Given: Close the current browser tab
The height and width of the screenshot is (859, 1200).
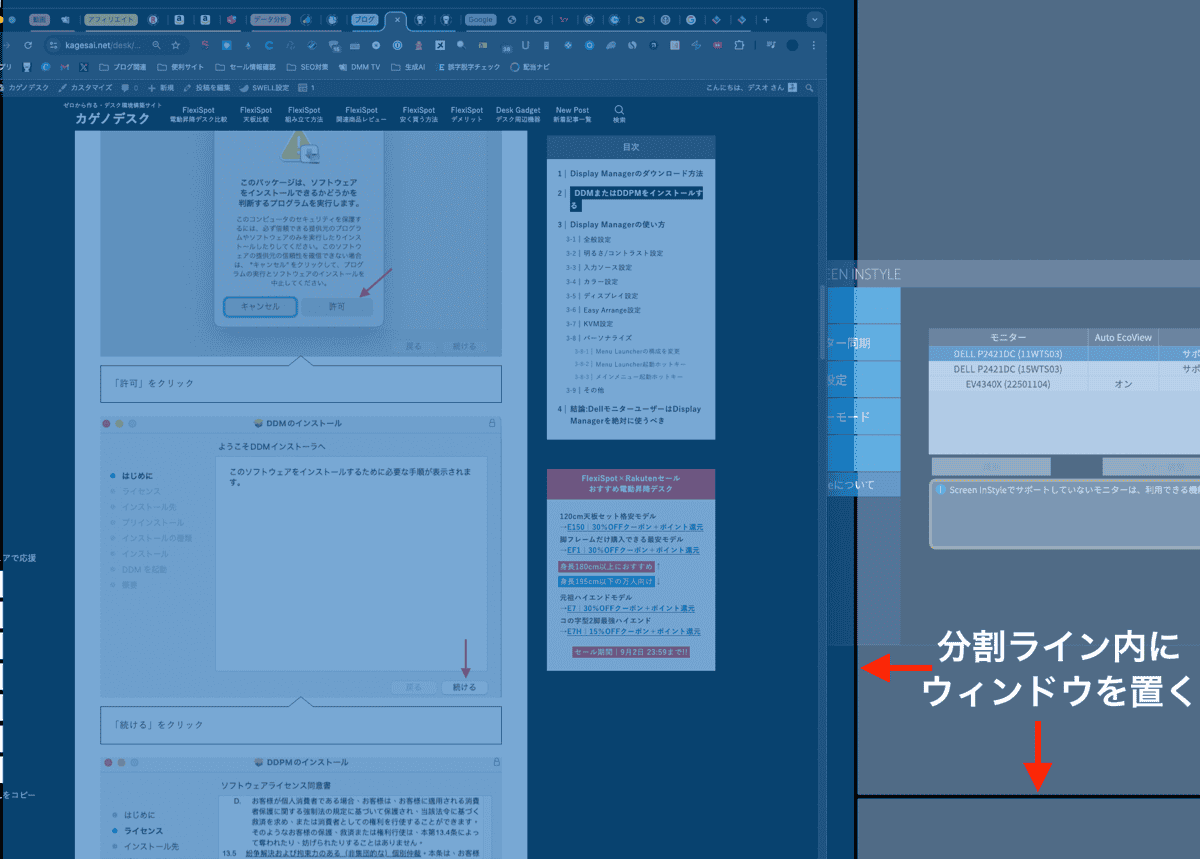Looking at the screenshot, I should [x=397, y=19].
